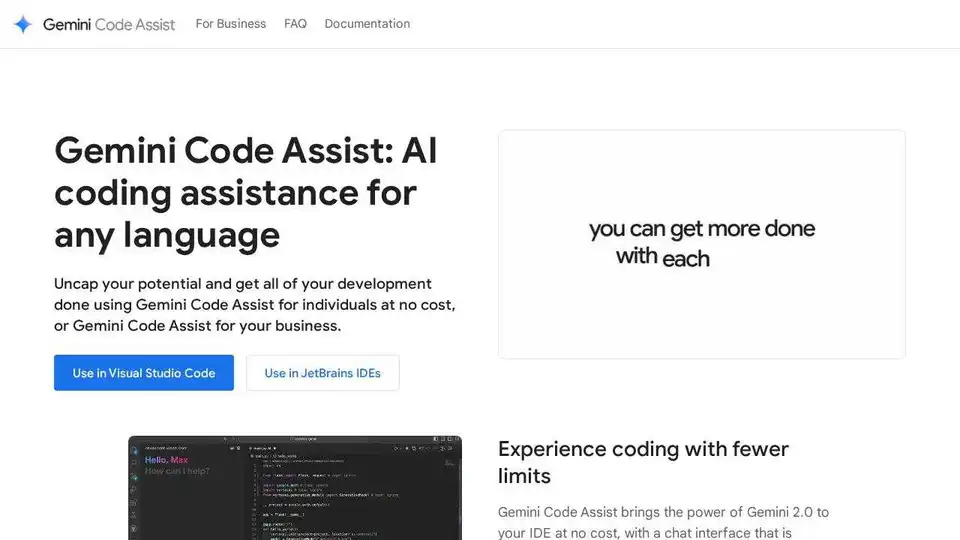This screenshot has height=540, width=960.
Task: Click 'Hello, Max' greeting in IDE screenshot
Action: tap(167, 460)
